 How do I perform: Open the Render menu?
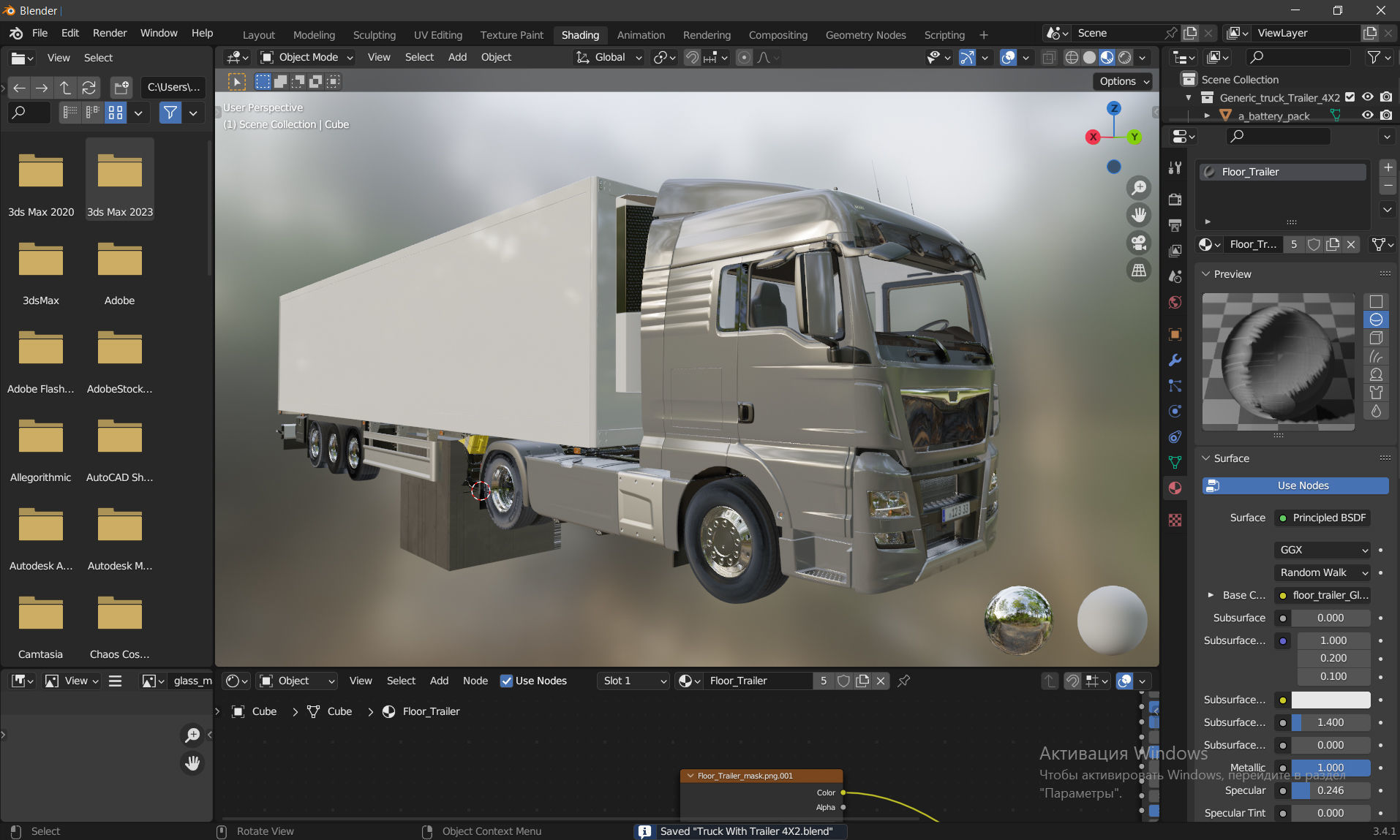[110, 33]
